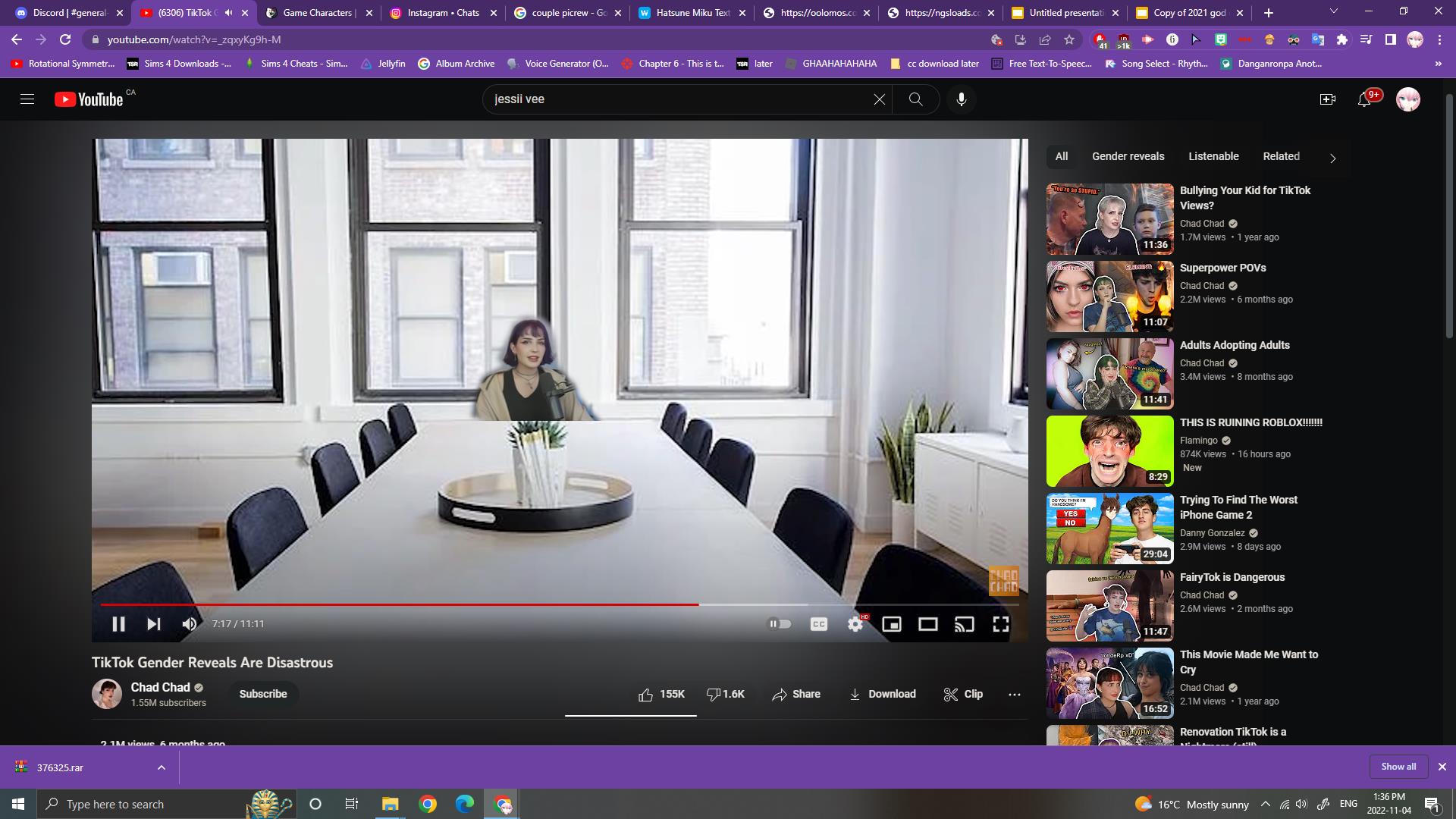Screen dimensions: 1456x819
Task: Switch to Instagram Chats tab
Action: pos(443,13)
